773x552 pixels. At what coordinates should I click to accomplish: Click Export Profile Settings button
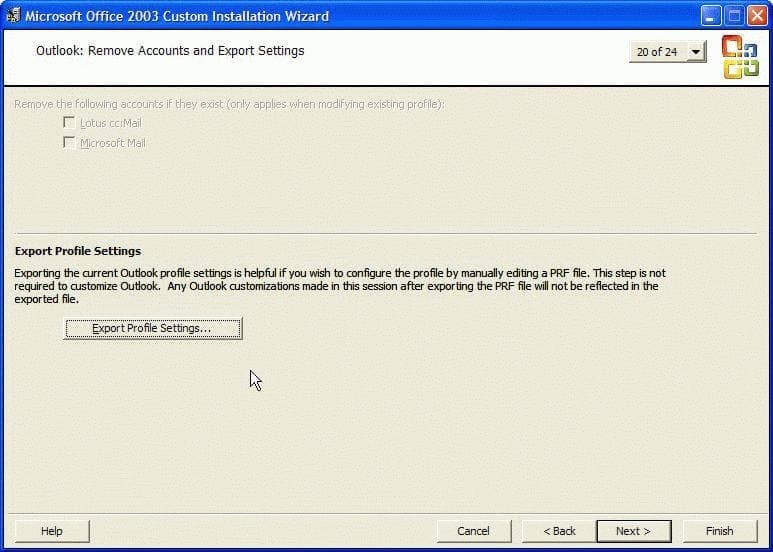pos(153,328)
